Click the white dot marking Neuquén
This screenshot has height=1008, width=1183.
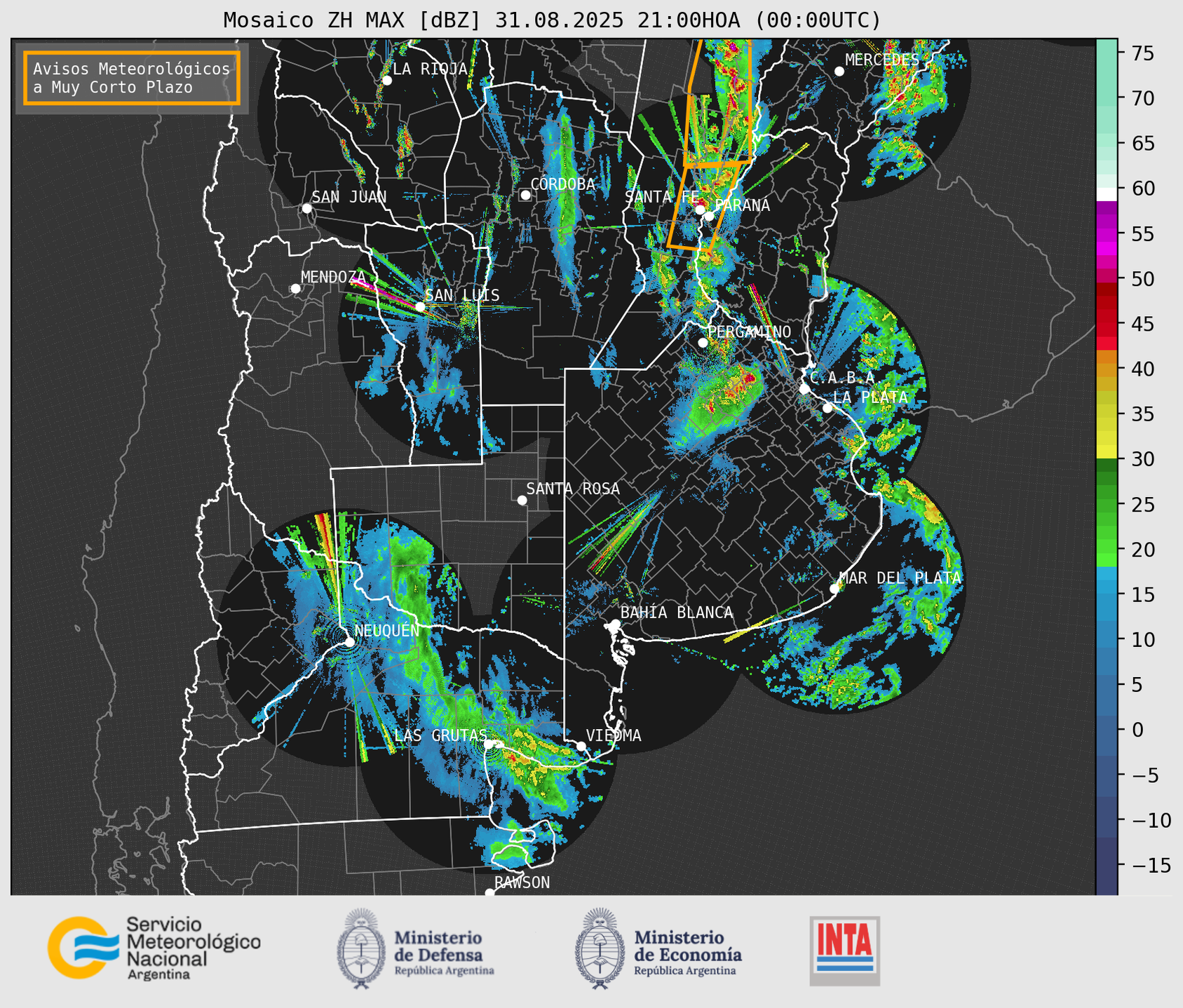pos(349,641)
